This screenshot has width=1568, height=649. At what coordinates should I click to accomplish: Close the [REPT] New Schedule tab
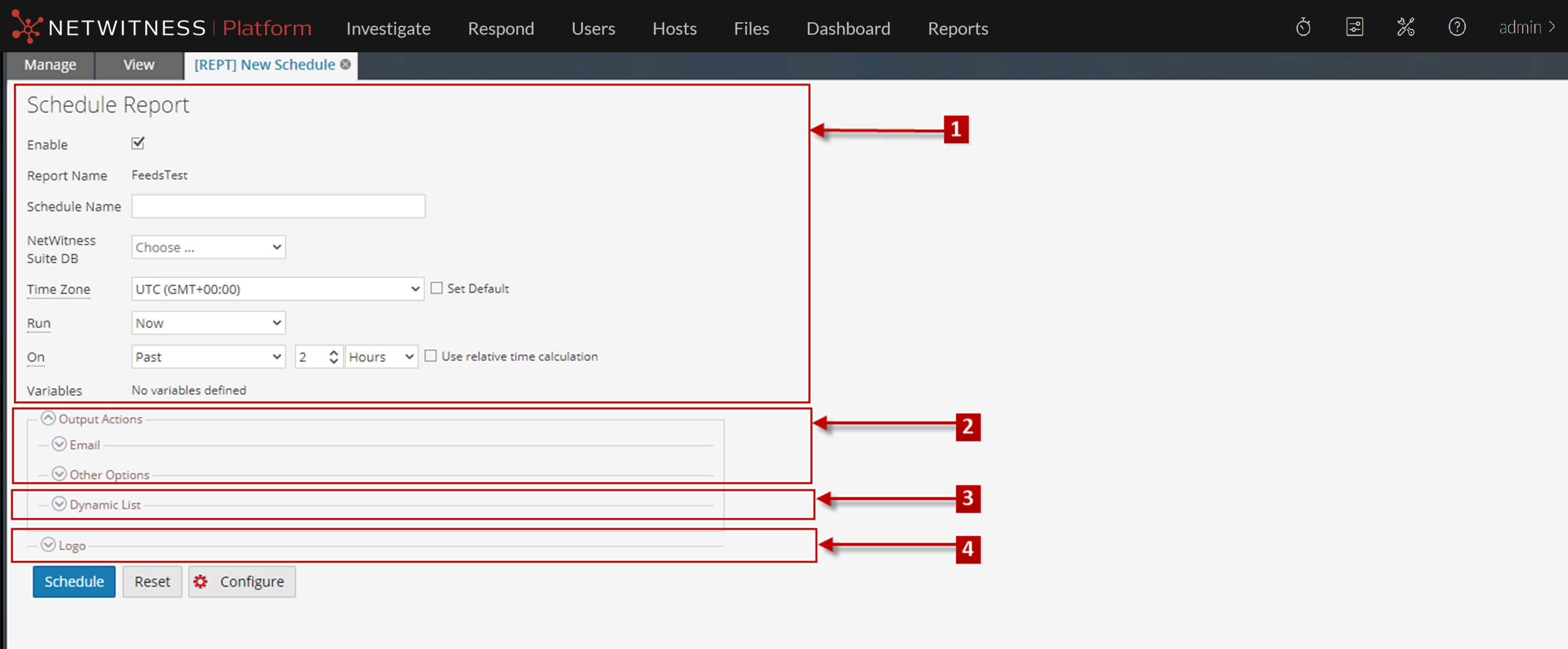tap(345, 64)
